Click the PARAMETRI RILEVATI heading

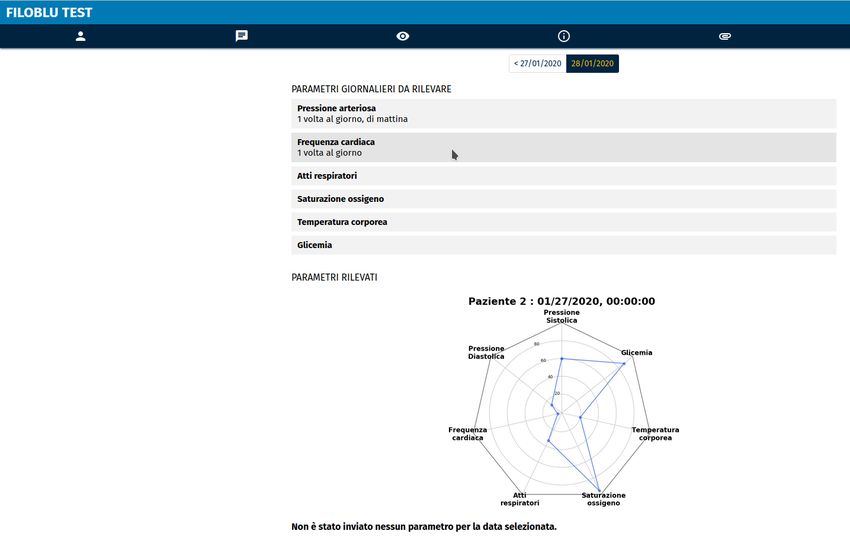334,277
